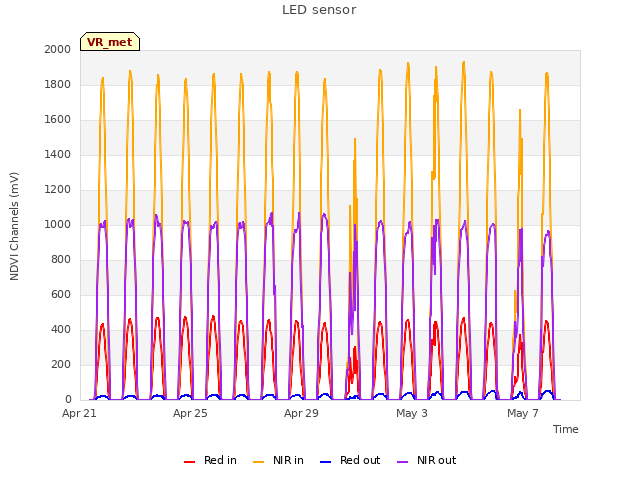Select the 'NIR in' legend entry
640x480 pixels.
tap(278, 460)
